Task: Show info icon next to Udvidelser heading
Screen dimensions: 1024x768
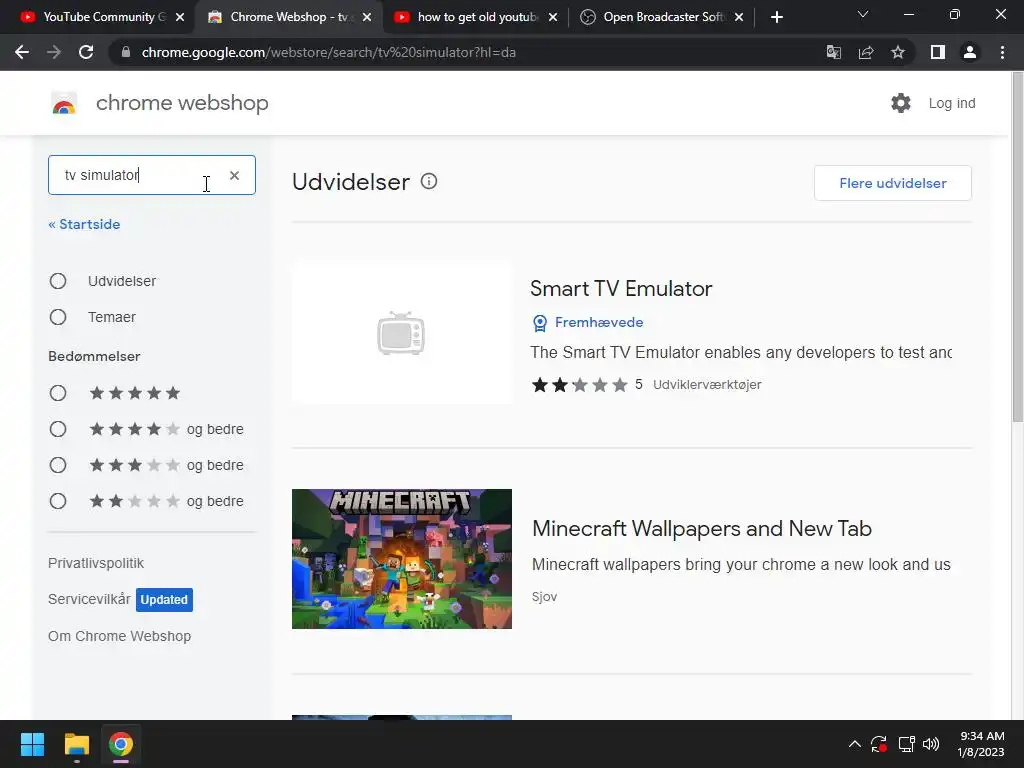Action: pyautogui.click(x=429, y=181)
